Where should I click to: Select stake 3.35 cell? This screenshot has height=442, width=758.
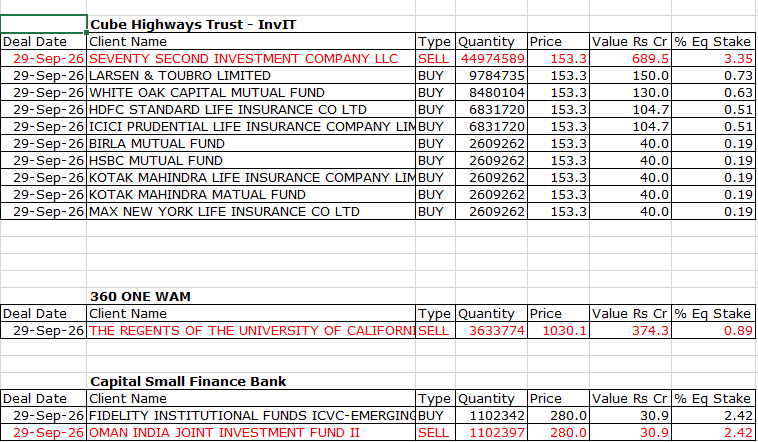click(714, 59)
